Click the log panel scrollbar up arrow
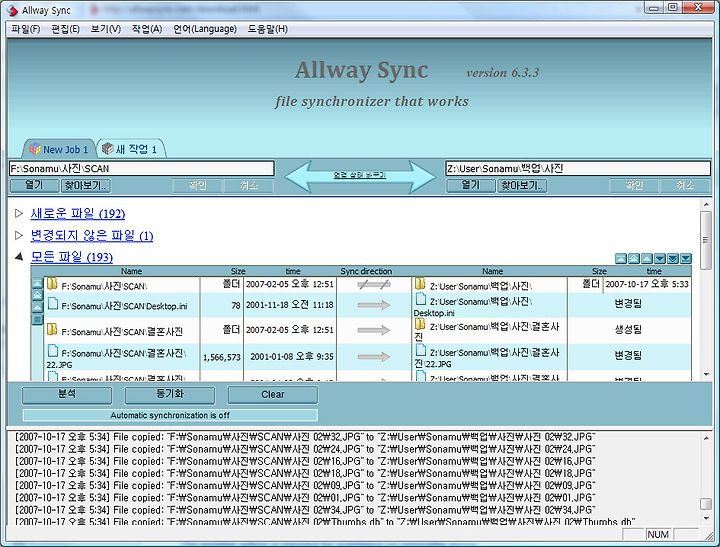 click(x=706, y=438)
